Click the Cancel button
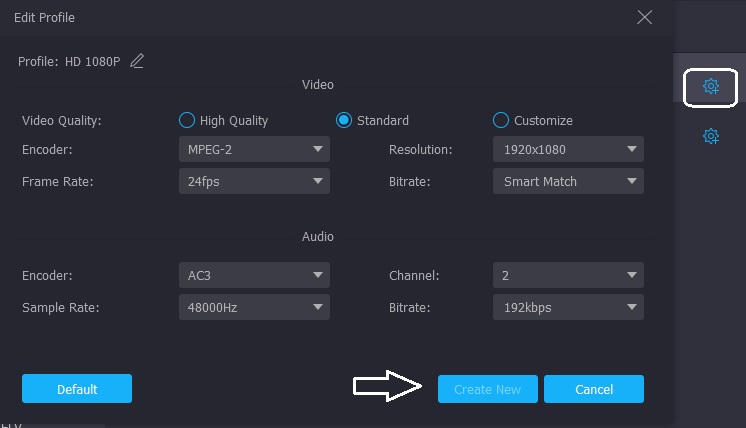This screenshot has width=746, height=428. click(594, 389)
